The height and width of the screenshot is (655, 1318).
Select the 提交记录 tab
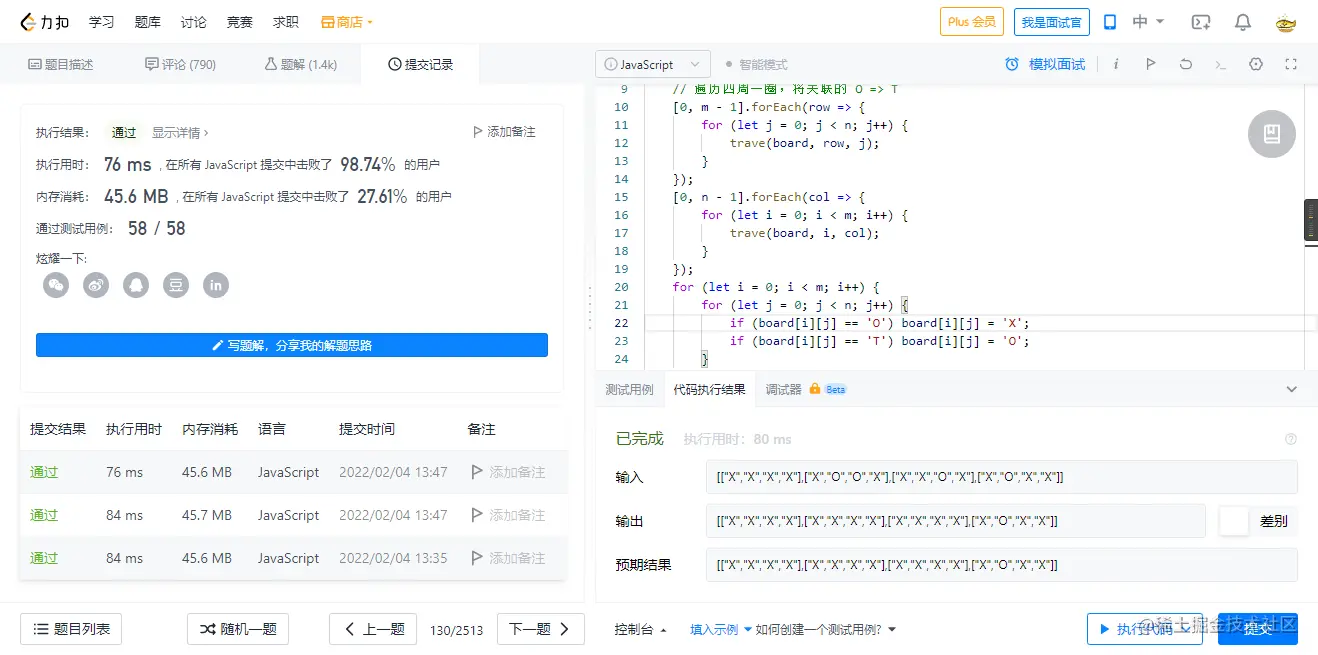(420, 64)
